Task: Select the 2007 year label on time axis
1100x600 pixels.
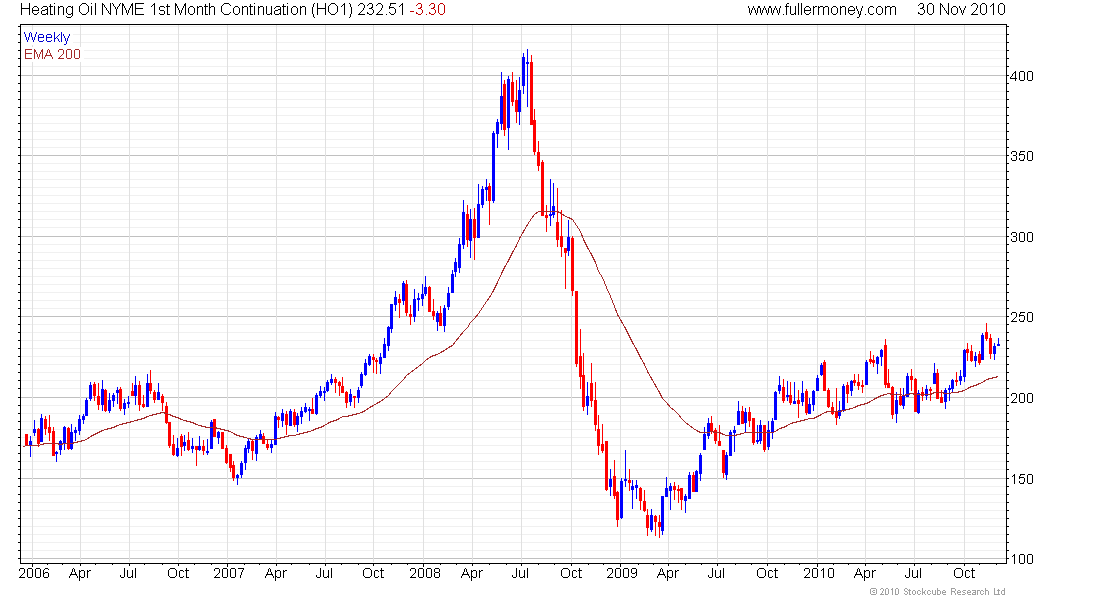Action: tap(229, 573)
